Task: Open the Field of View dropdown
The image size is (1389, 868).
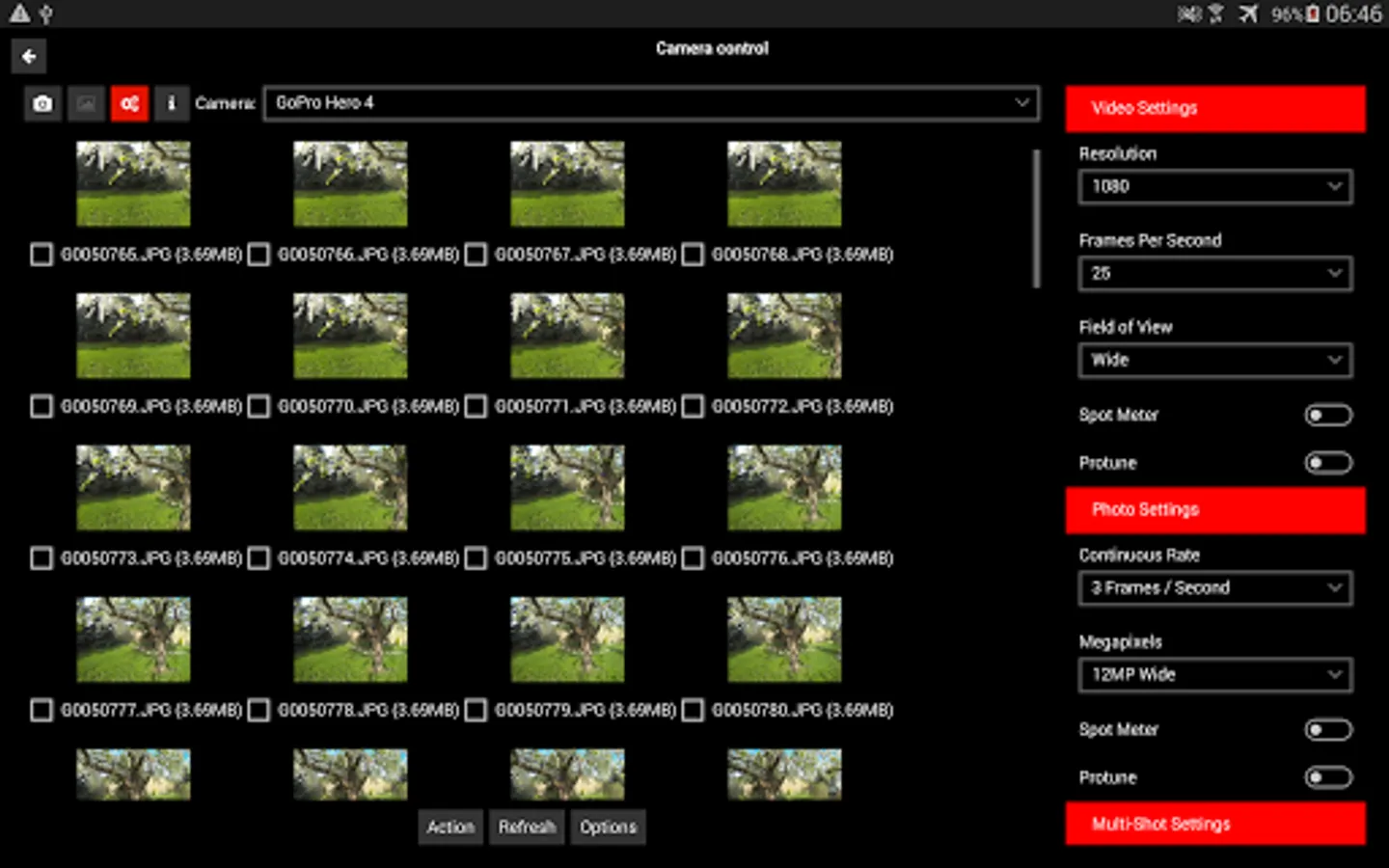Action: point(1215,360)
